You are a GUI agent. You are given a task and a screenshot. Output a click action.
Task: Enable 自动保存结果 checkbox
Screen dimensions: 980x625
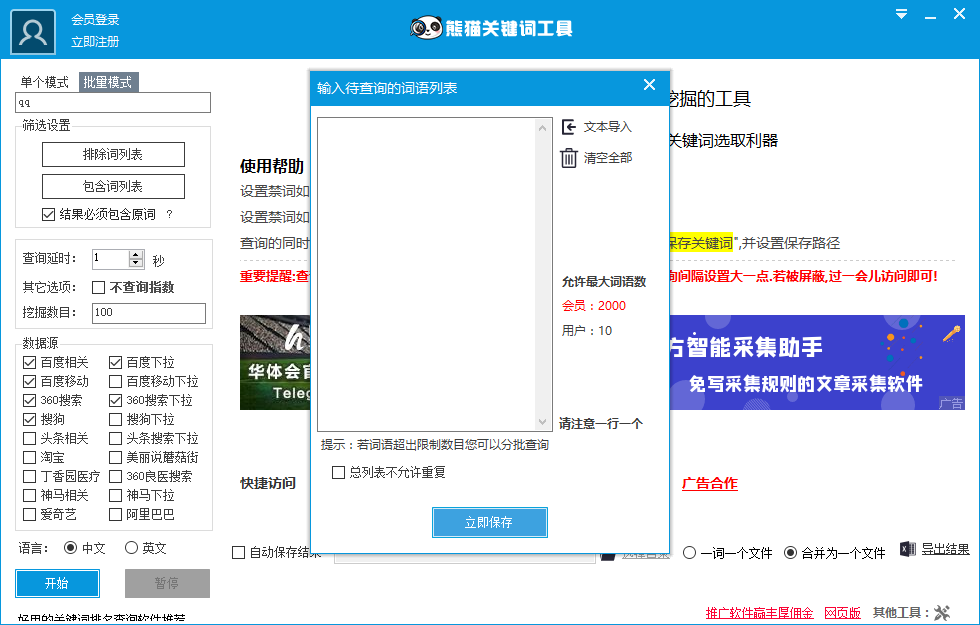point(238,552)
